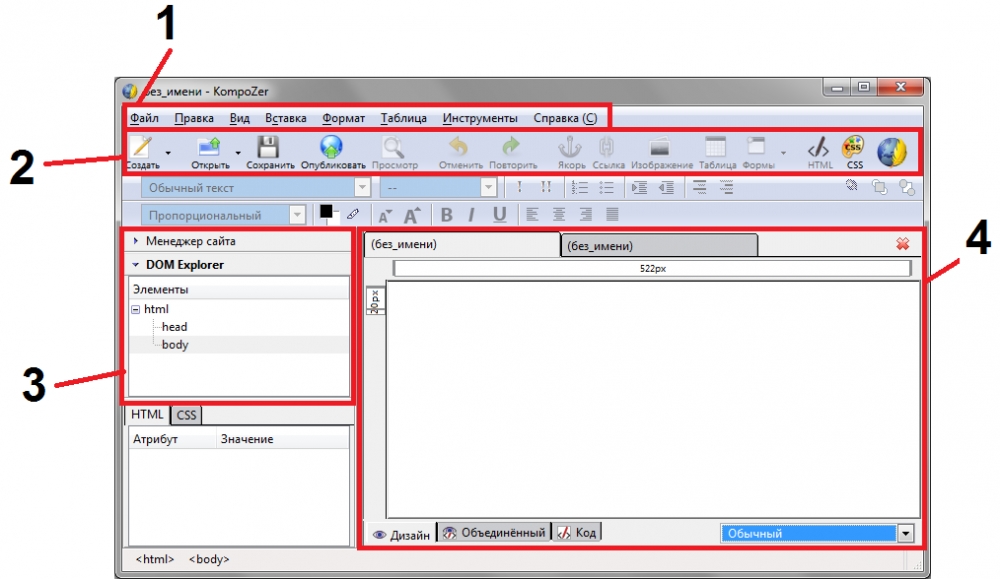Screen dimensions: 1000x579
Task: Open the Вид menu
Action: click(x=239, y=118)
